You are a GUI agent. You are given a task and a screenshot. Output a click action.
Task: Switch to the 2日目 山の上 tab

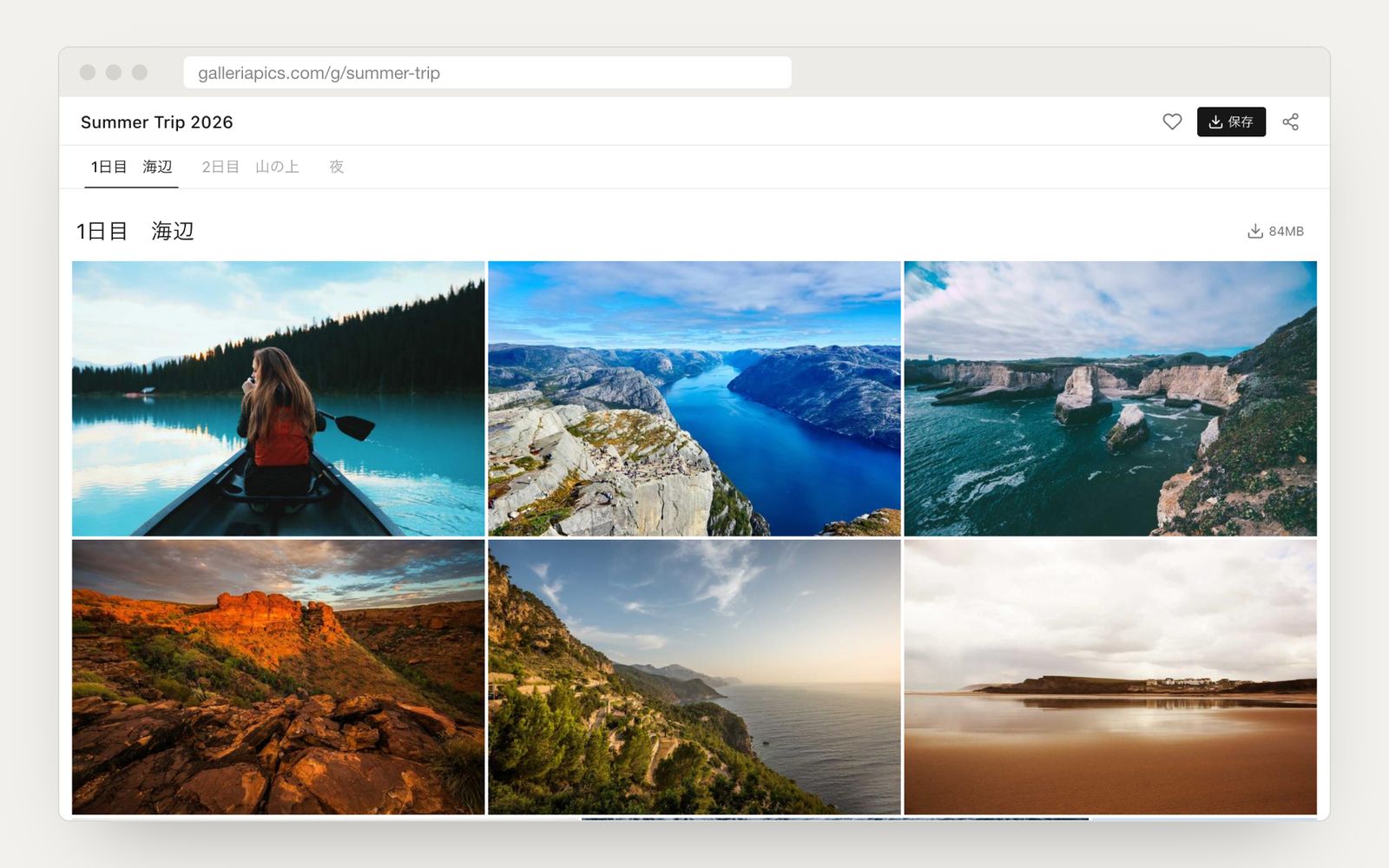pos(250,167)
